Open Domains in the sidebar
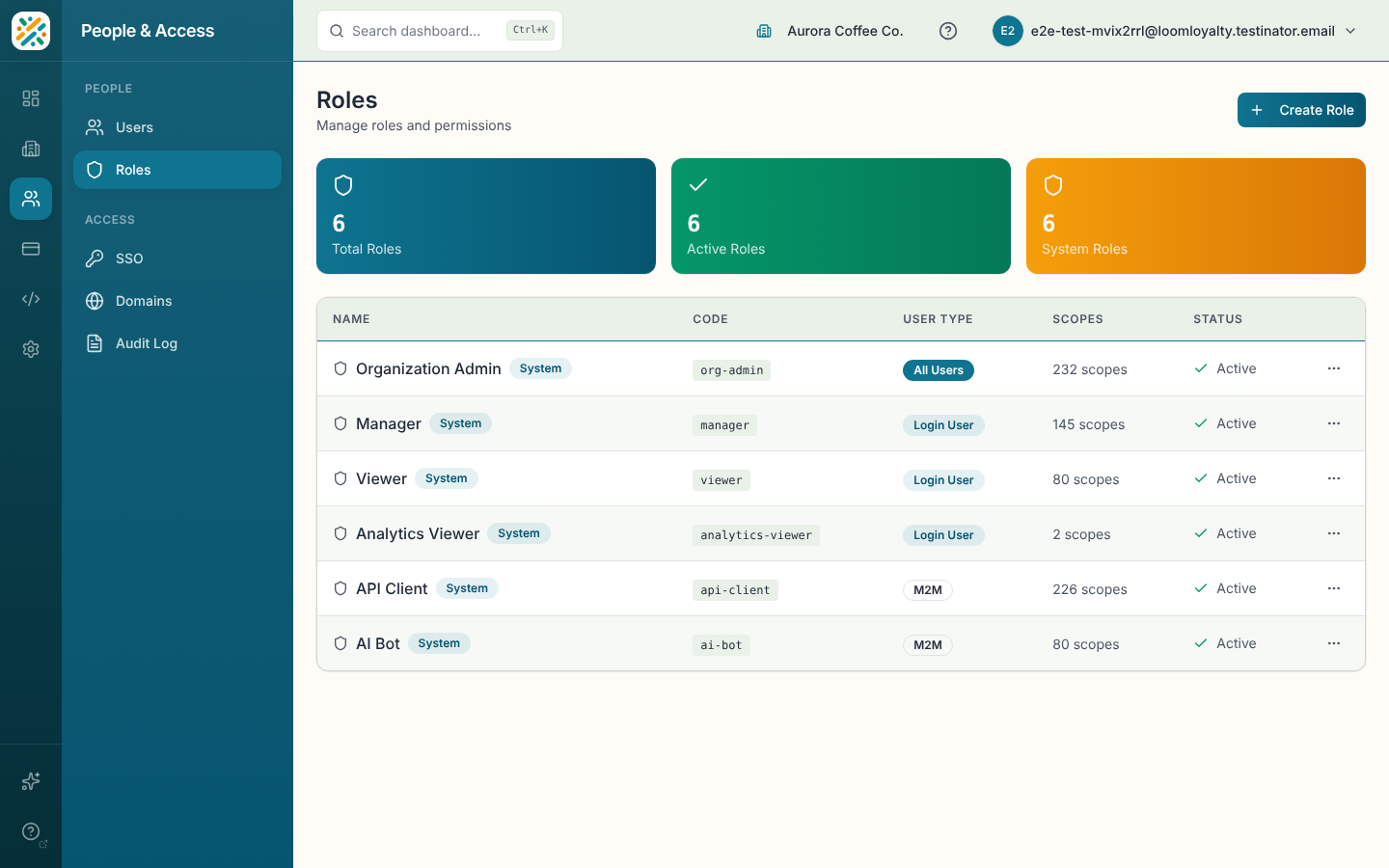The image size is (1389, 868). pyautogui.click(x=177, y=301)
